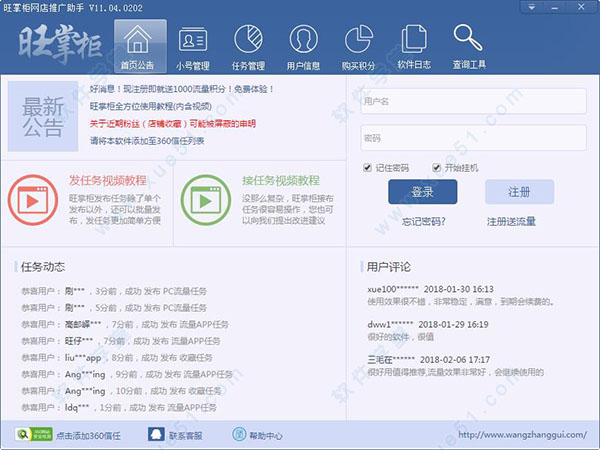Click the 旺掌柜 logo
The height and width of the screenshot is (450, 600).
(60, 44)
